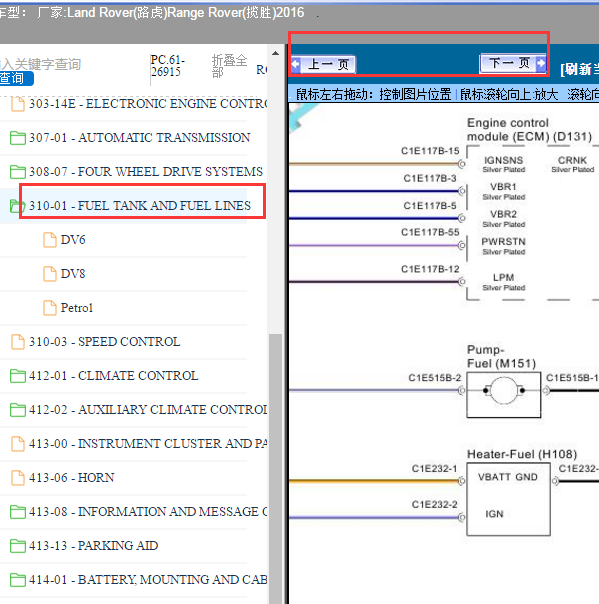Click 413-06 Horn page icon

pos(18,478)
